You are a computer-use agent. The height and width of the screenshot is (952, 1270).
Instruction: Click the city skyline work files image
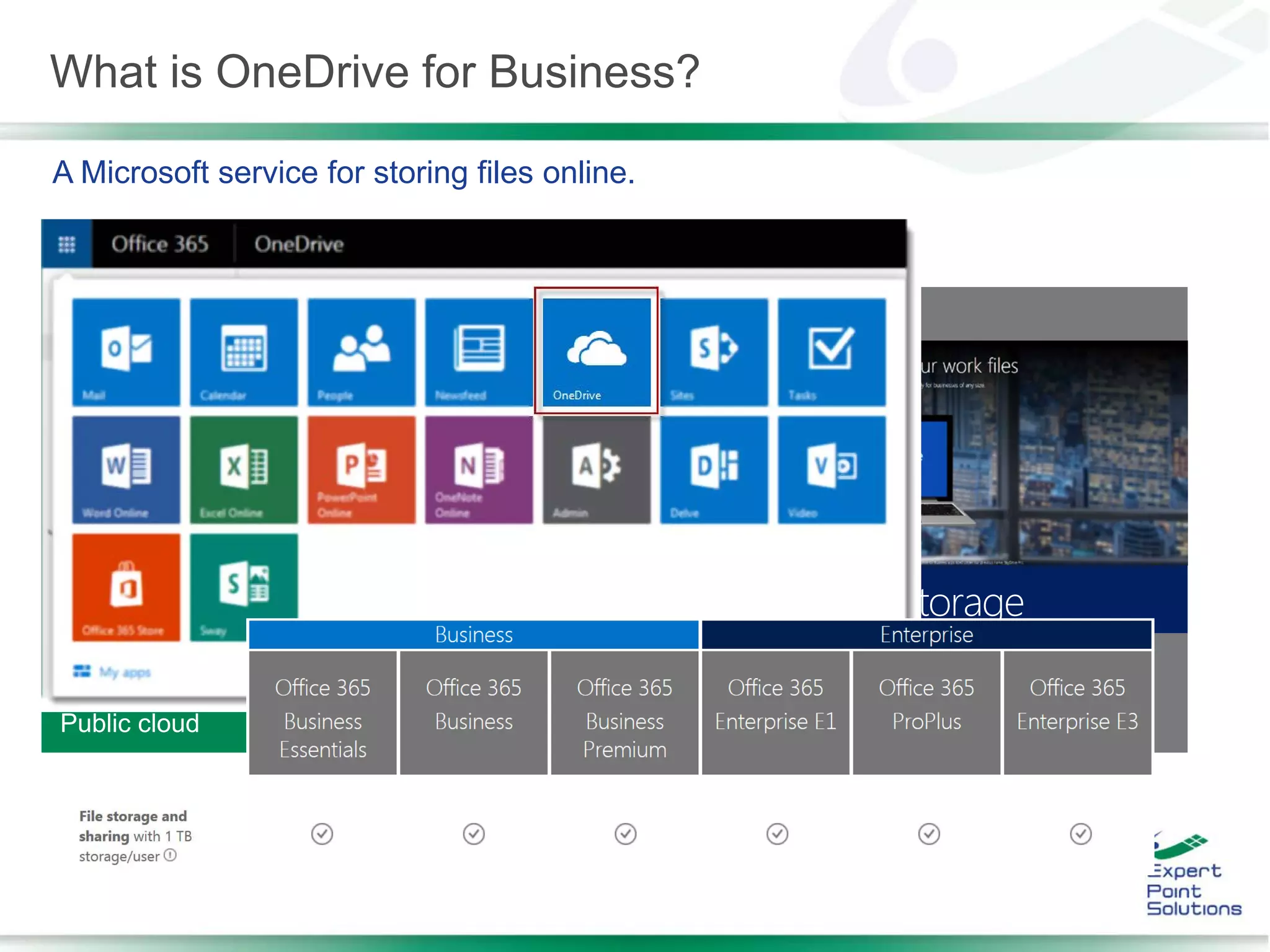point(1054,452)
